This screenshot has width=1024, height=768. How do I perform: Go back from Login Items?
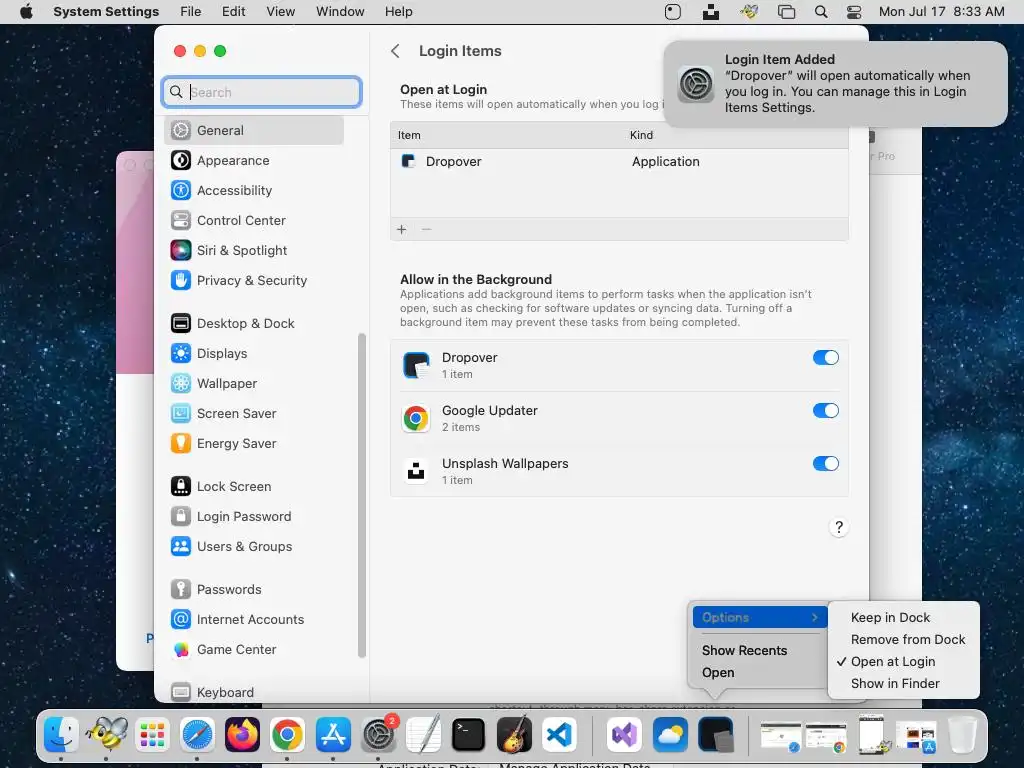pos(395,51)
